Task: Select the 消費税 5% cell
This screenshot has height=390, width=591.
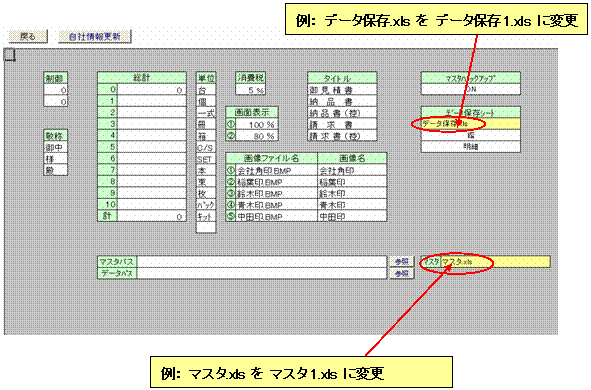Action: click(251, 90)
